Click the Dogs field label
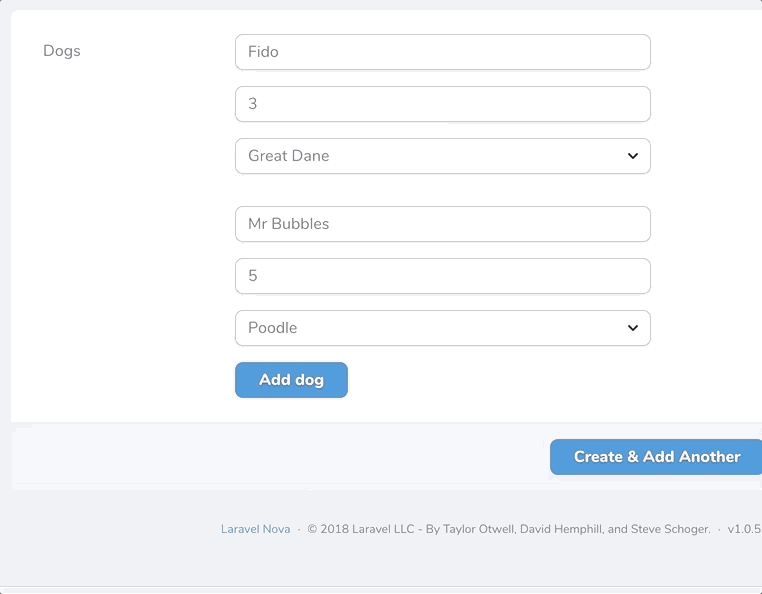 [x=62, y=51]
